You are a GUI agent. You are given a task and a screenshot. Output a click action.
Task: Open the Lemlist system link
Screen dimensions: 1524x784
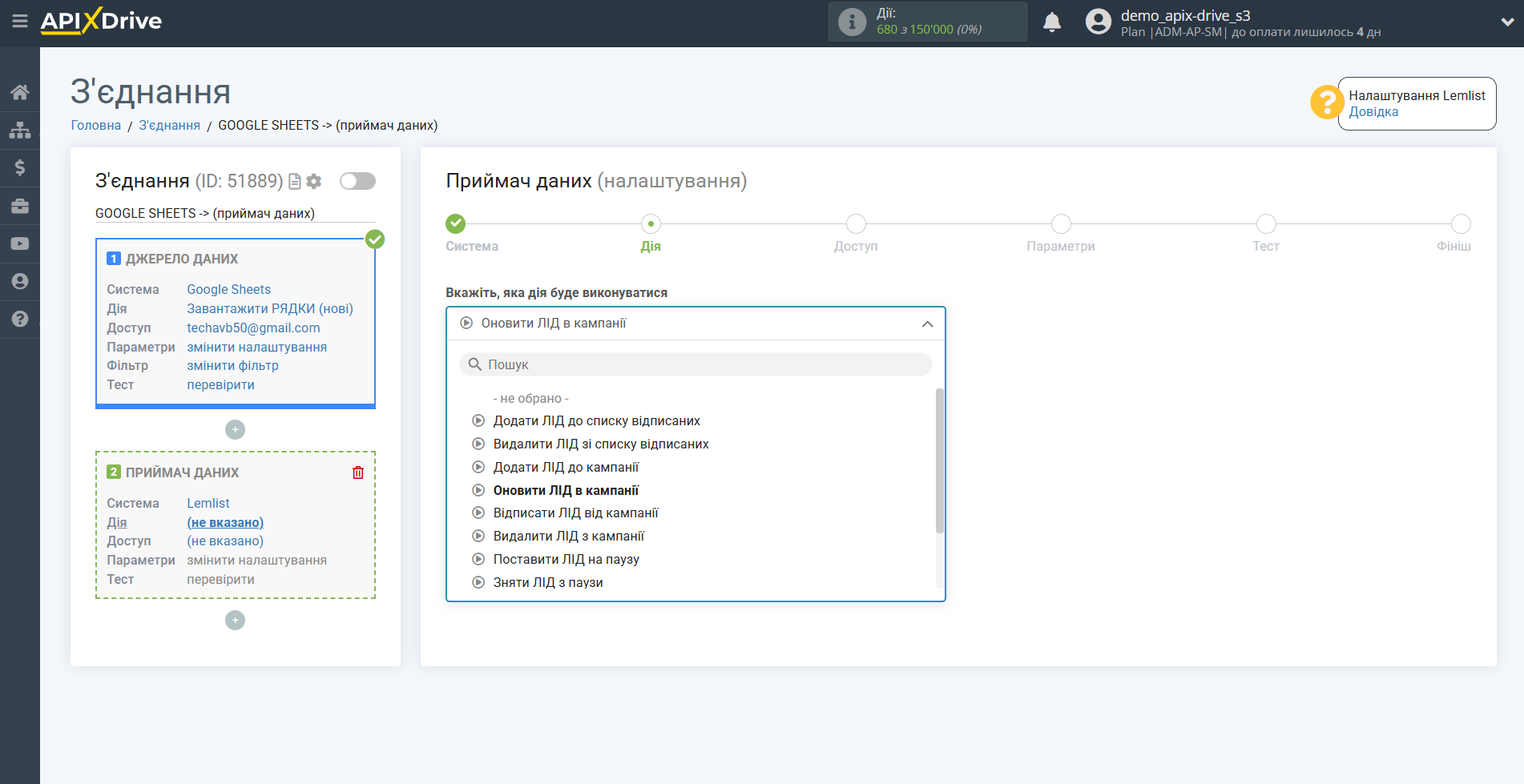pos(208,503)
